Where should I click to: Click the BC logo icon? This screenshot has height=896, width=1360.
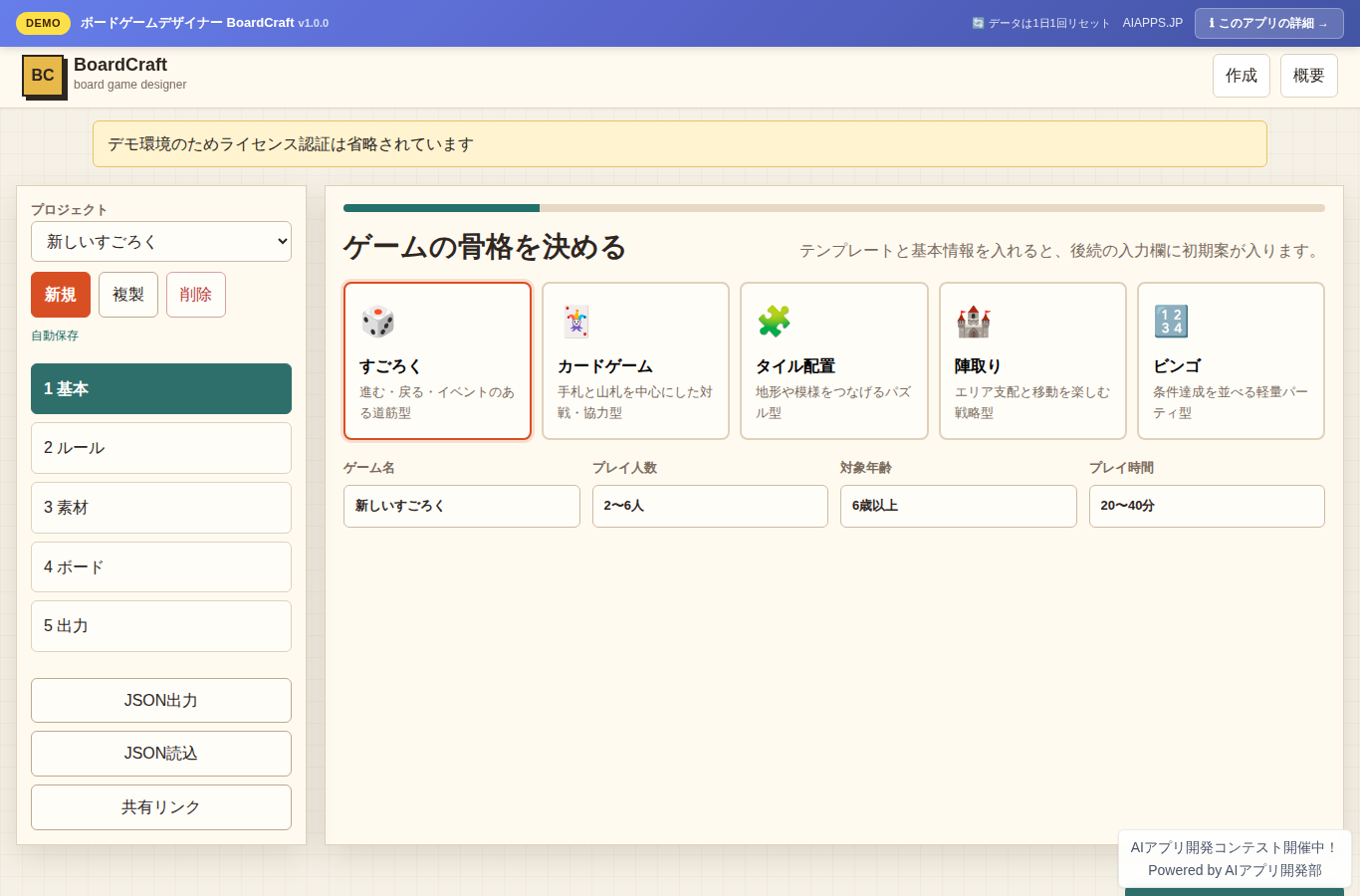point(43,76)
